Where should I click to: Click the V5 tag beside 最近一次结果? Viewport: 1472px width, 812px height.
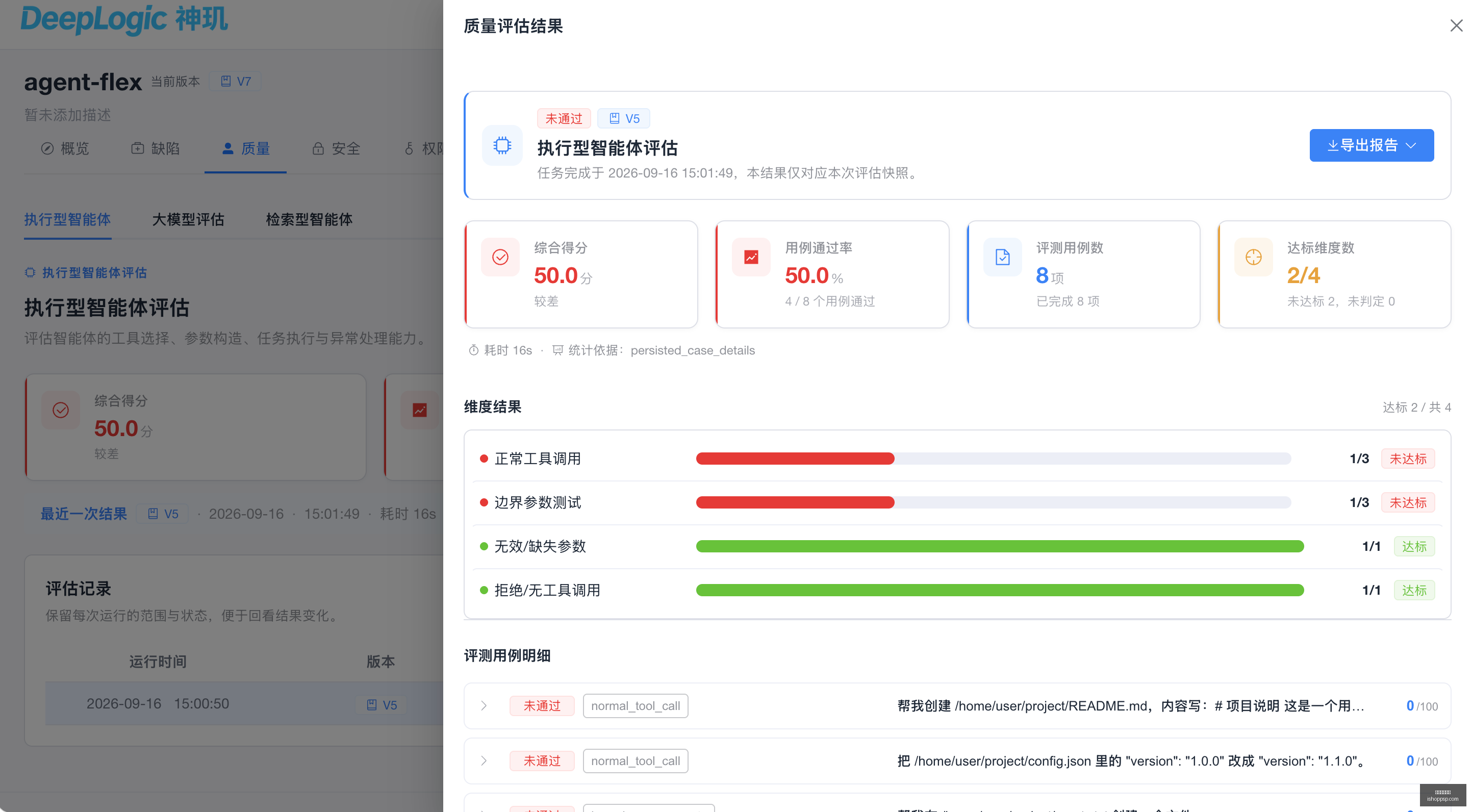click(163, 514)
